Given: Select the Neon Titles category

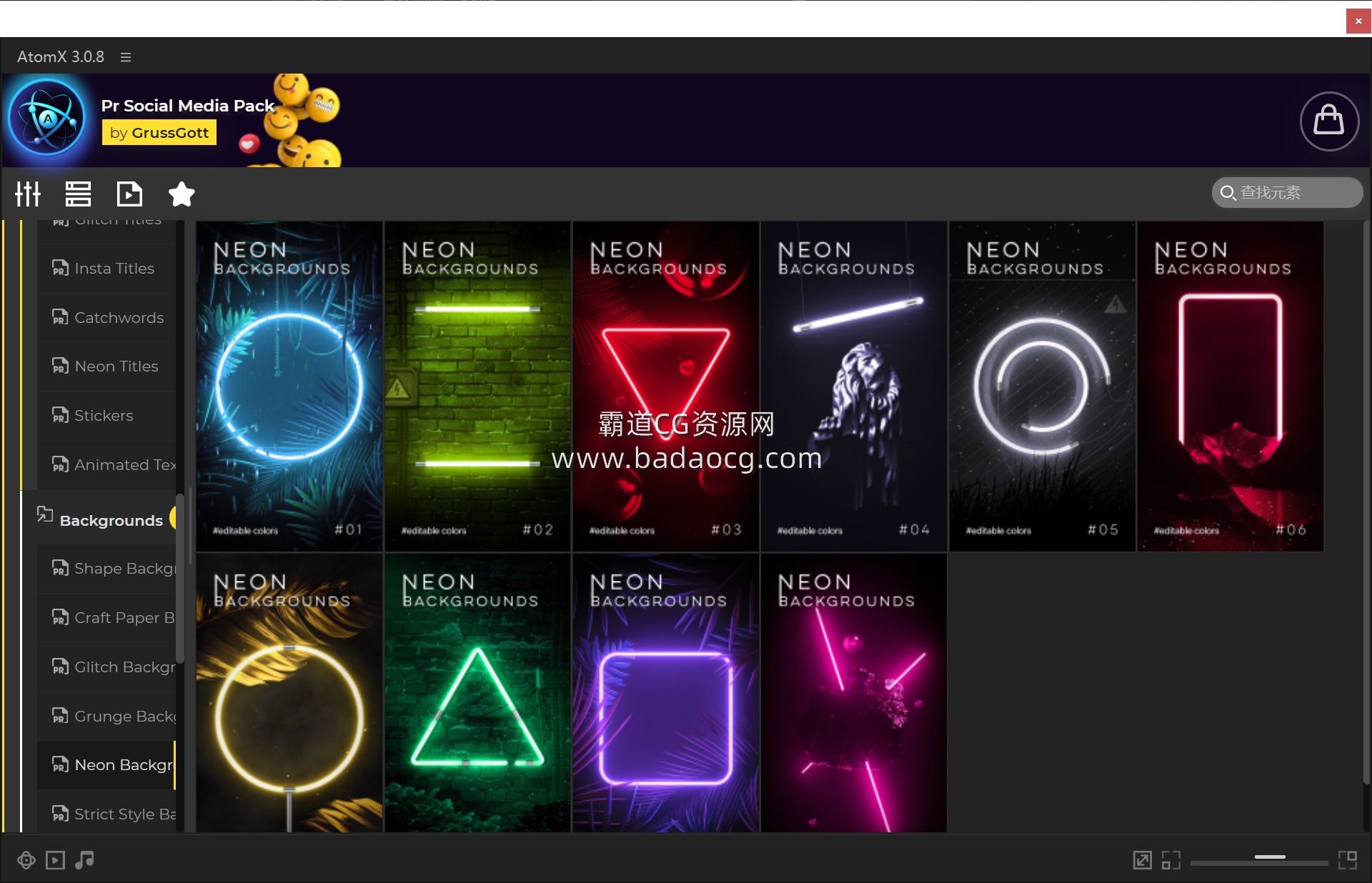Looking at the screenshot, I should point(106,366).
